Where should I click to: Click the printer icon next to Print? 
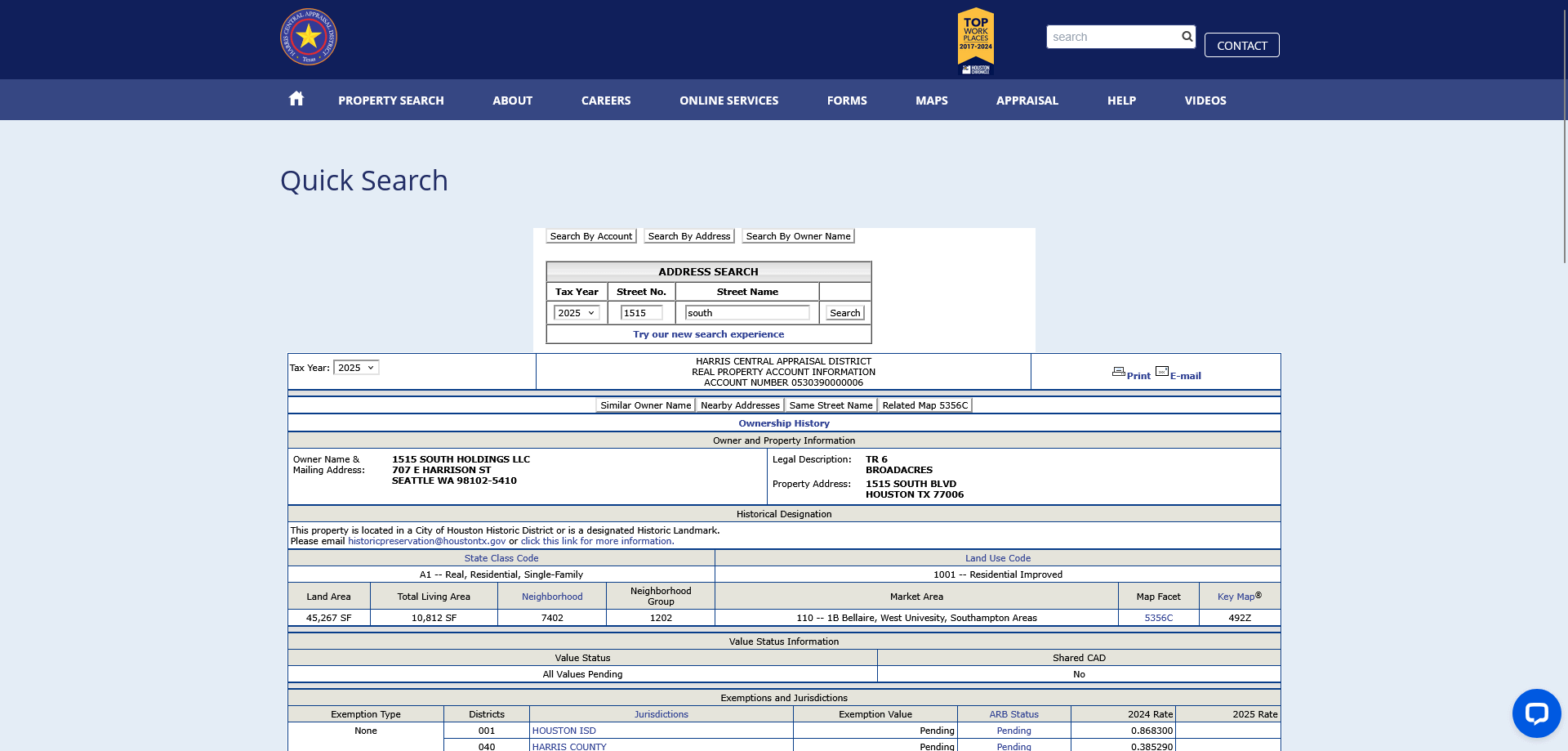click(1119, 372)
